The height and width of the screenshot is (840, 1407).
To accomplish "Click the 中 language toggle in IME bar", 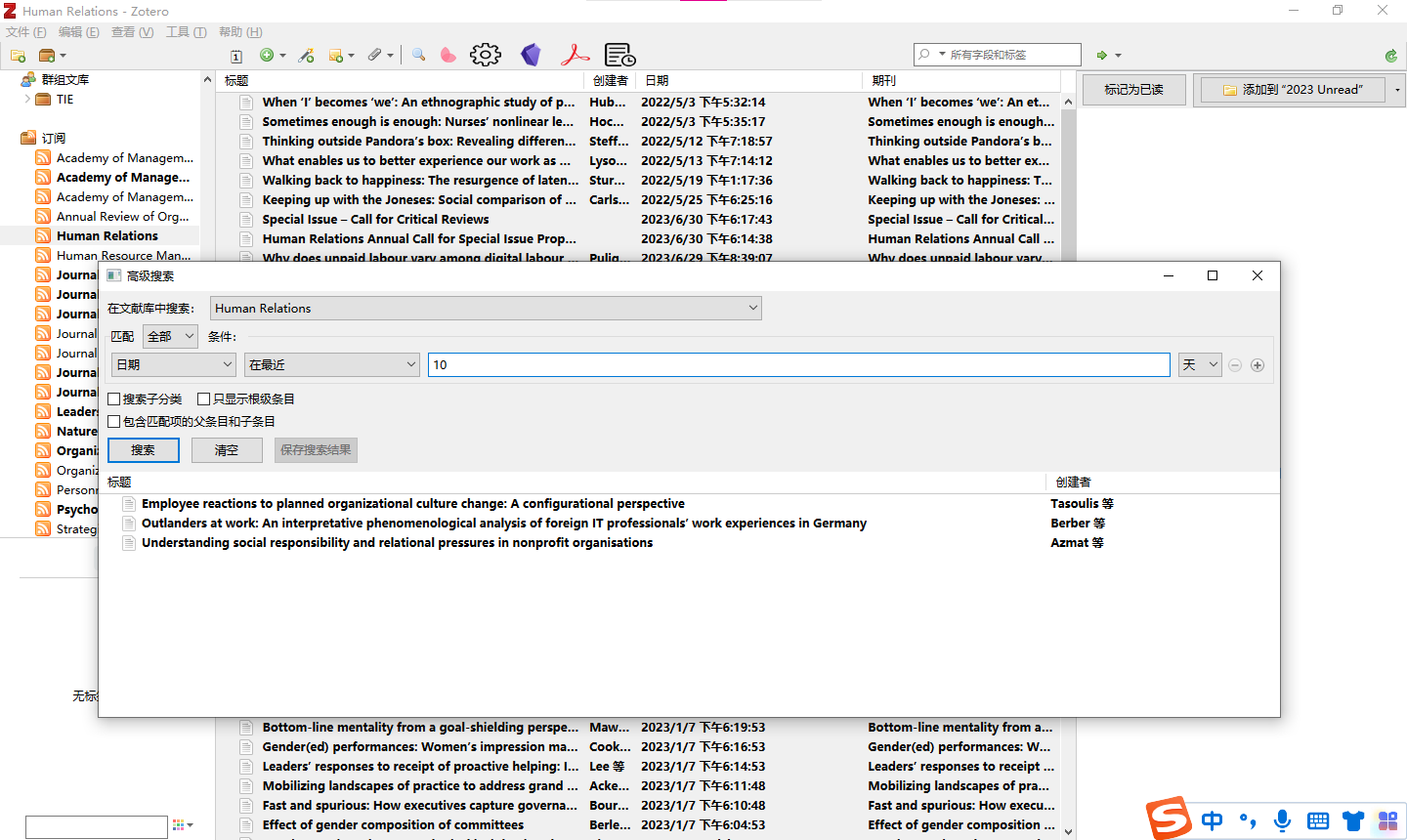I will pos(1213,820).
